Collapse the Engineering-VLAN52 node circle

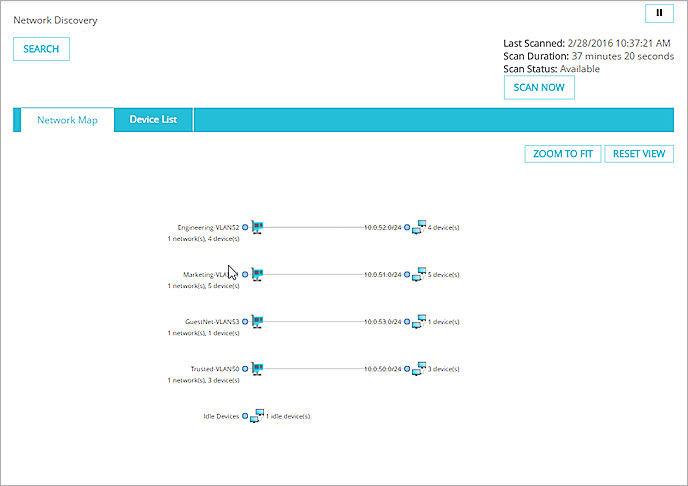[x=245, y=227]
